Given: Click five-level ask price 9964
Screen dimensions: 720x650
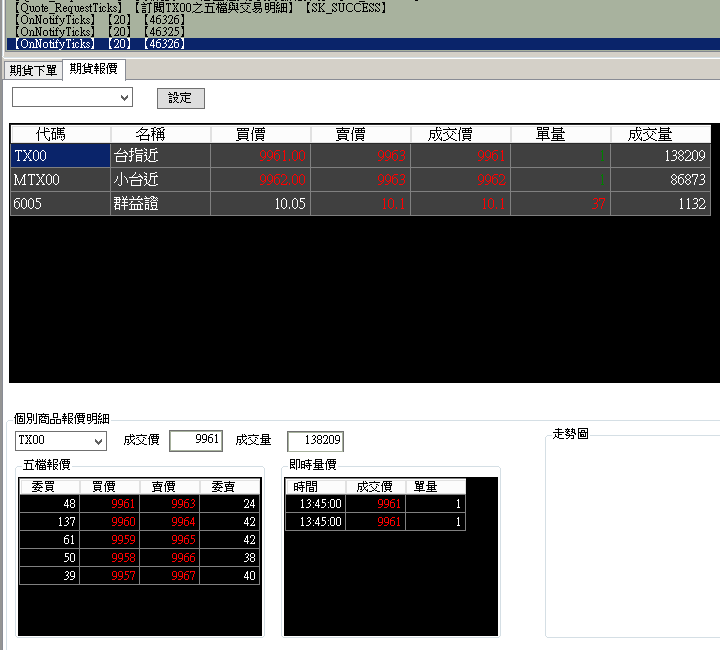Looking at the screenshot, I should (x=170, y=521).
